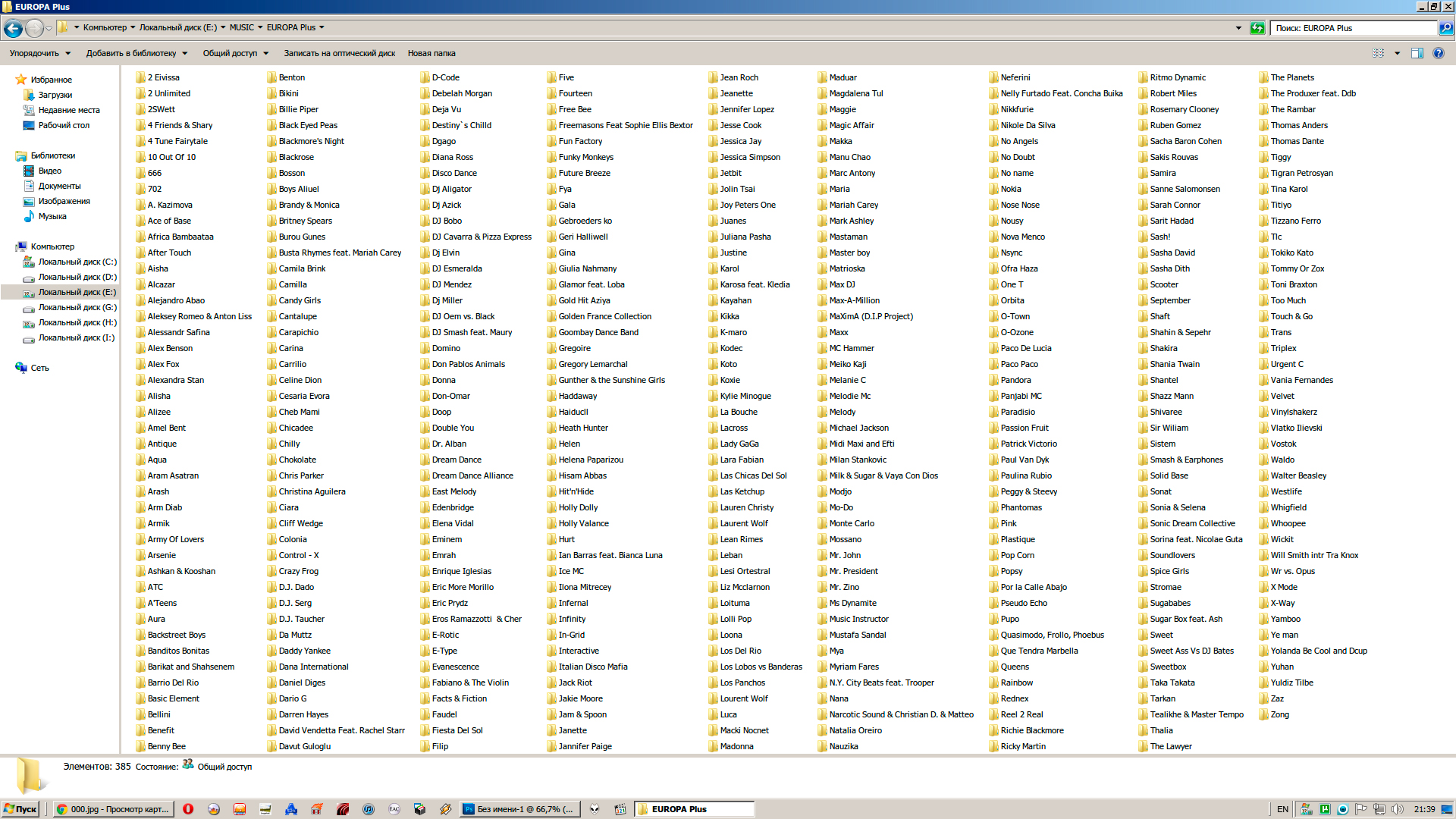Click the blue search magnifier button

coord(1446,28)
